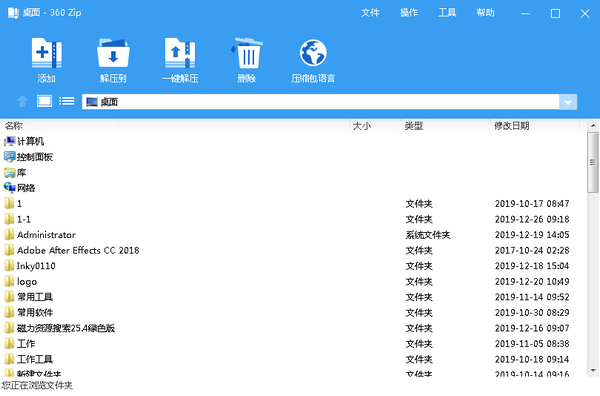Open the 工具 menu
The image size is (600, 396).
click(447, 13)
